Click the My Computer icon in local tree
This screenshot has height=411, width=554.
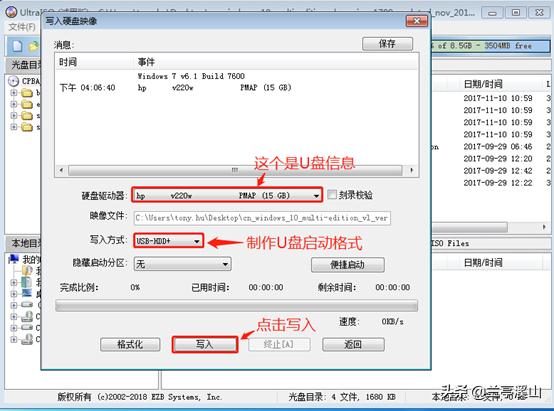coord(13,259)
